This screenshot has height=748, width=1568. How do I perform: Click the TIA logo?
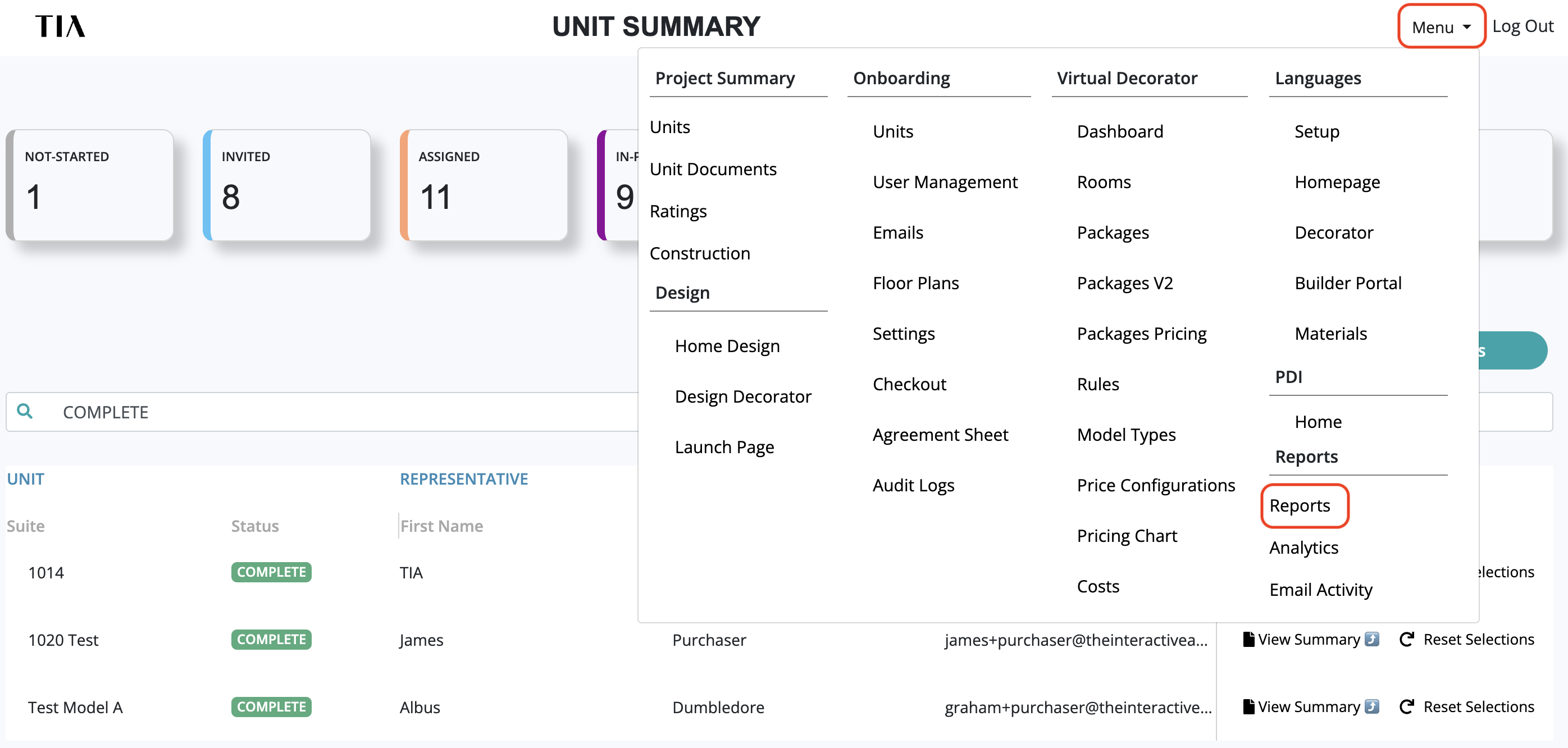coord(60,26)
